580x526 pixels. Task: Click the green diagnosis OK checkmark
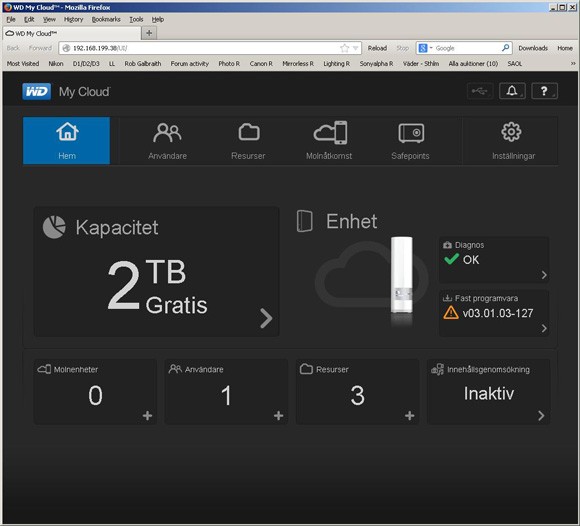(x=451, y=259)
